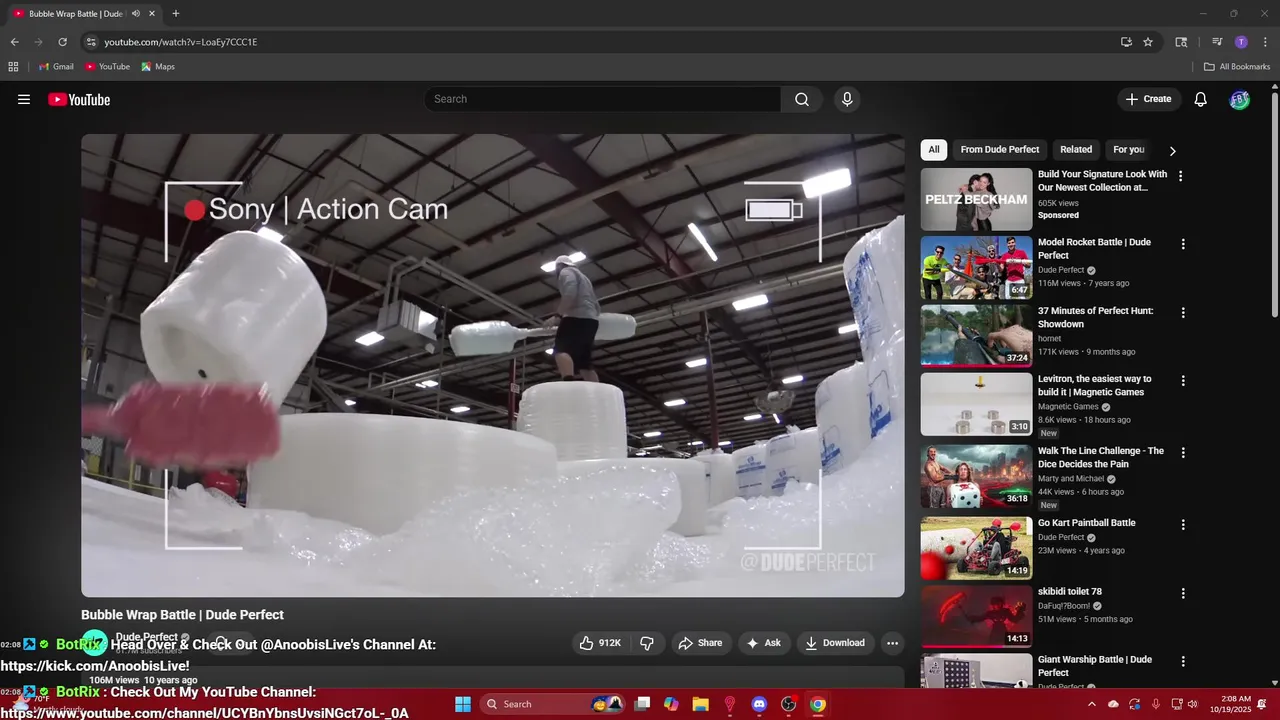Image resolution: width=1280 pixels, height=720 pixels.
Task: Open Levitron Magnetic Games thumbnail
Action: 976,404
